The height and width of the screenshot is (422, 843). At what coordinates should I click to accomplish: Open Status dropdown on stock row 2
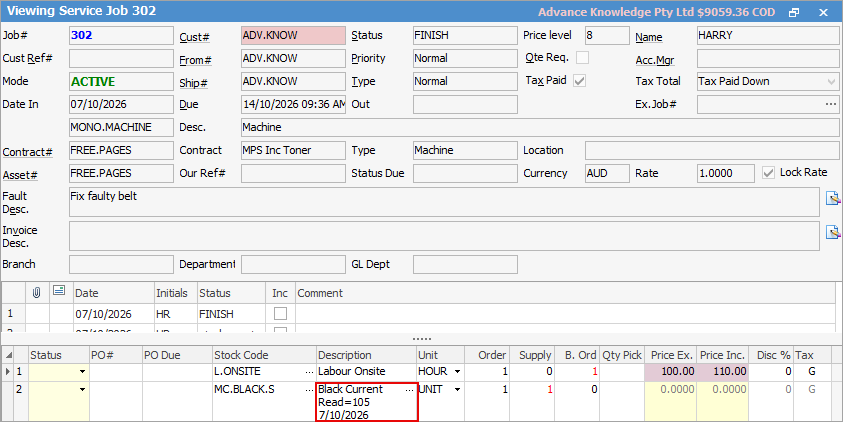82,390
